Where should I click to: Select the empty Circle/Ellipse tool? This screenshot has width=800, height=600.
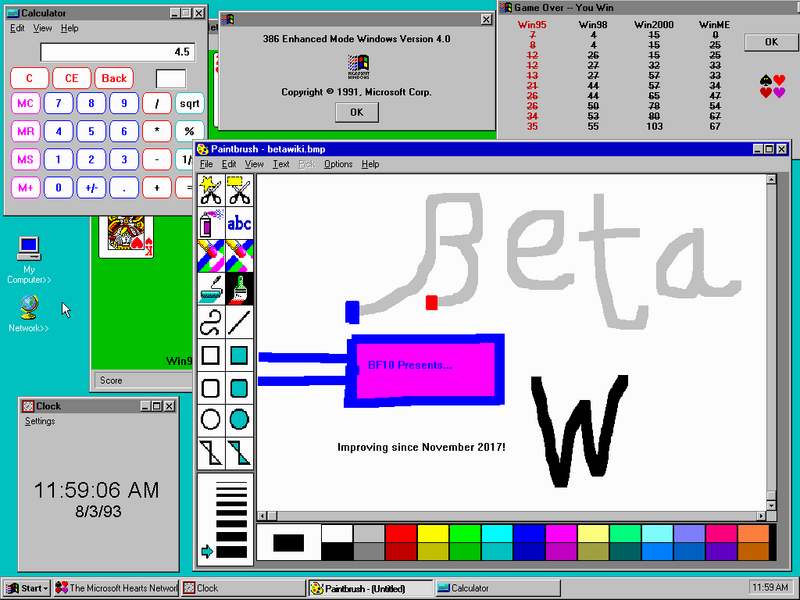tap(211, 420)
